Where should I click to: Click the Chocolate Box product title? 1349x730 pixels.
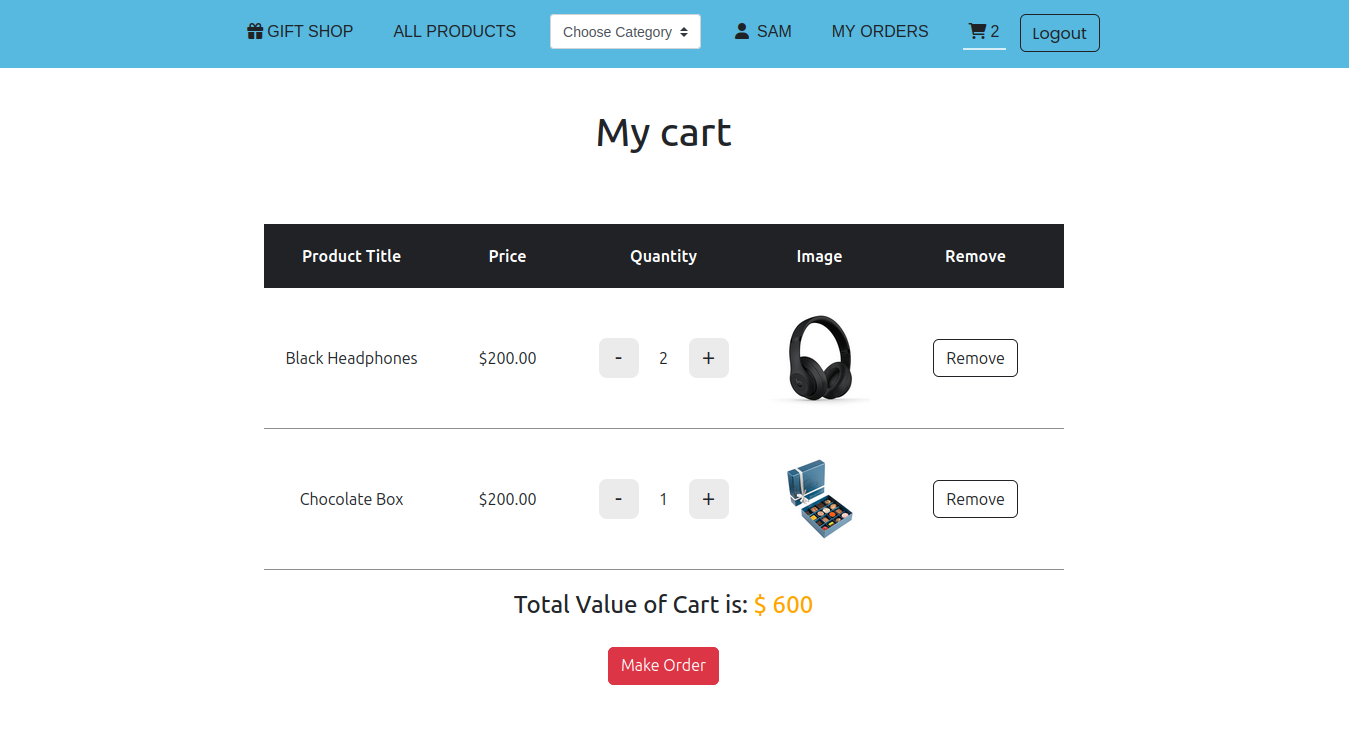(x=351, y=499)
